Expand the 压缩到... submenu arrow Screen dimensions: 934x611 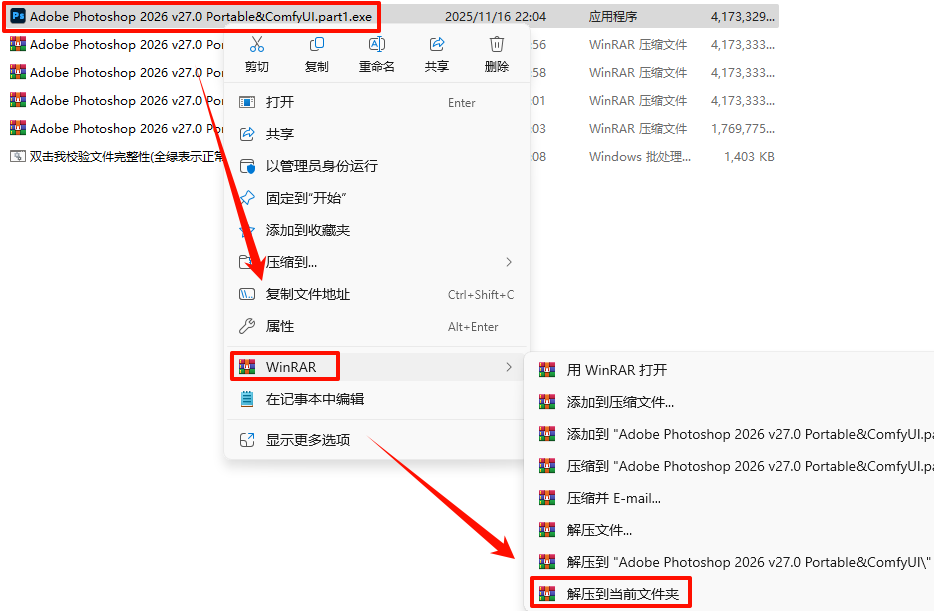[x=509, y=262]
